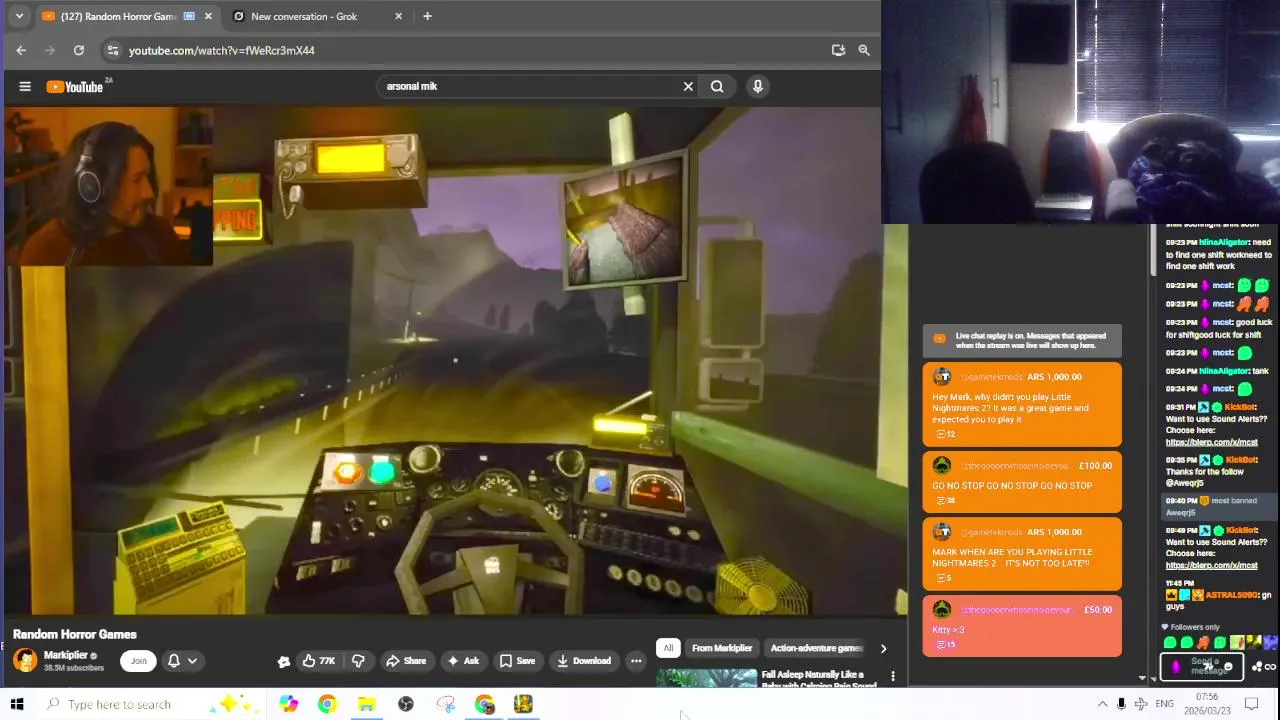Screen dimensions: 1280x720
Task: Open Fall Asleep Naturally video thumbnail
Action: [707, 678]
